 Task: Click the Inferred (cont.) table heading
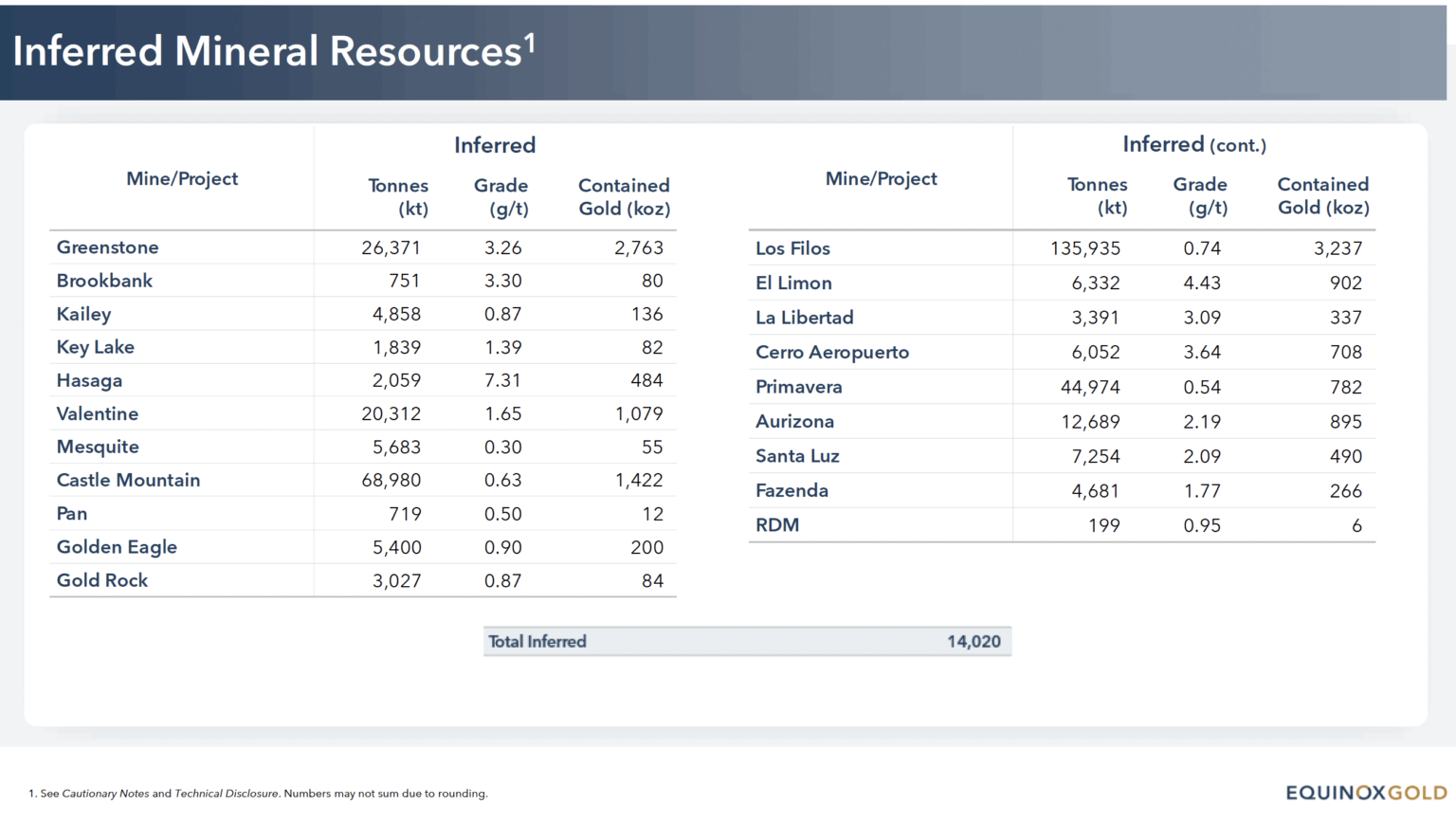coord(1193,145)
